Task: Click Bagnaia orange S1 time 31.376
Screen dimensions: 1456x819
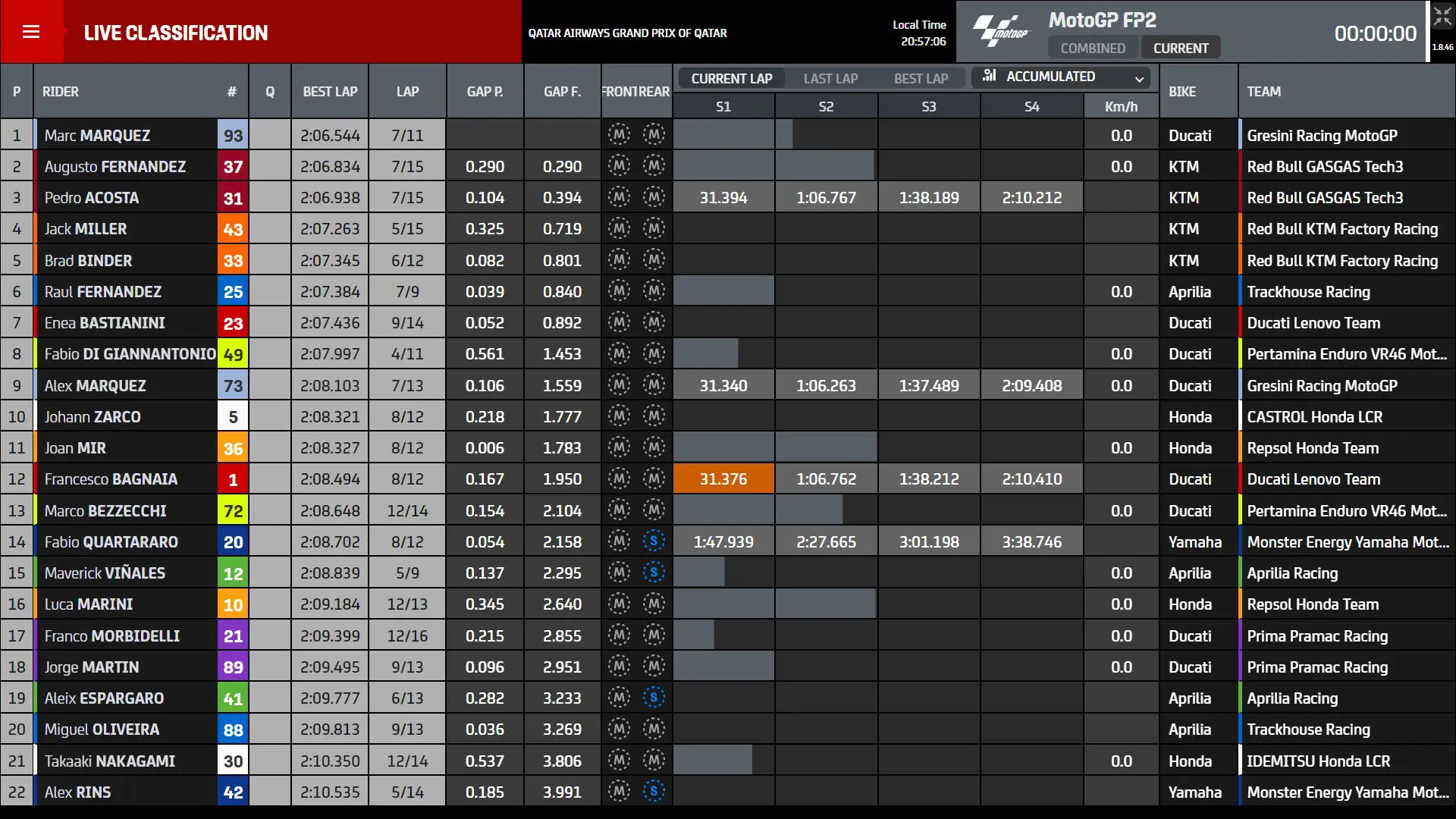Action: 723,479
